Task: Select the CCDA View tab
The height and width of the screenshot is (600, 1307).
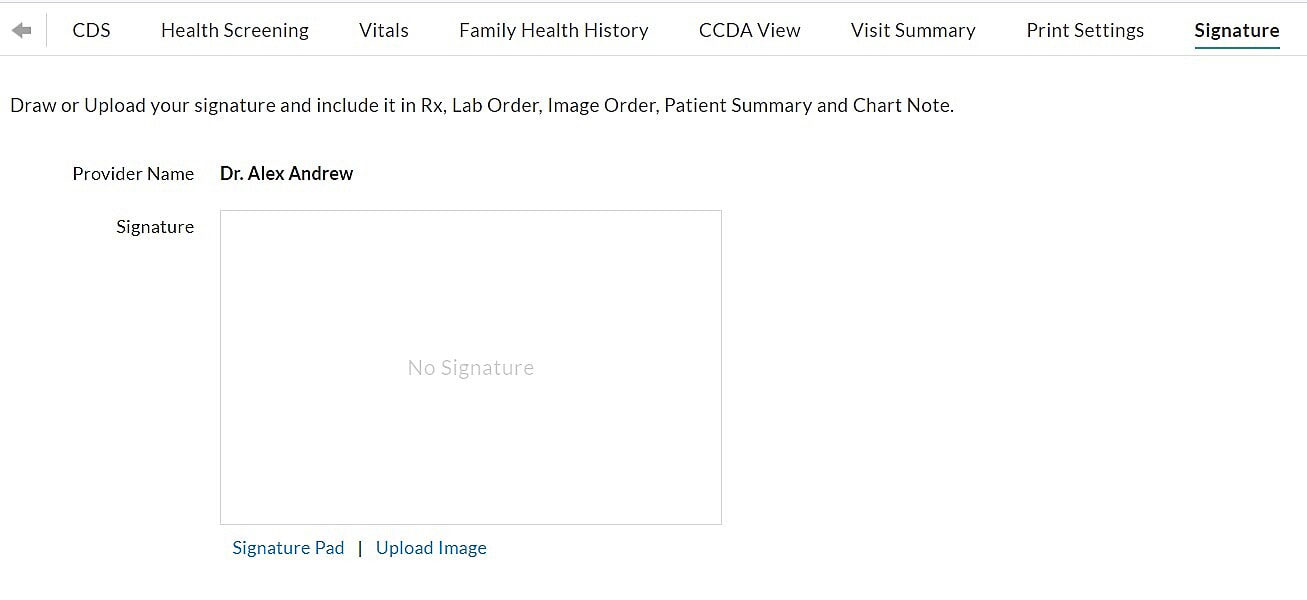Action: (x=750, y=30)
